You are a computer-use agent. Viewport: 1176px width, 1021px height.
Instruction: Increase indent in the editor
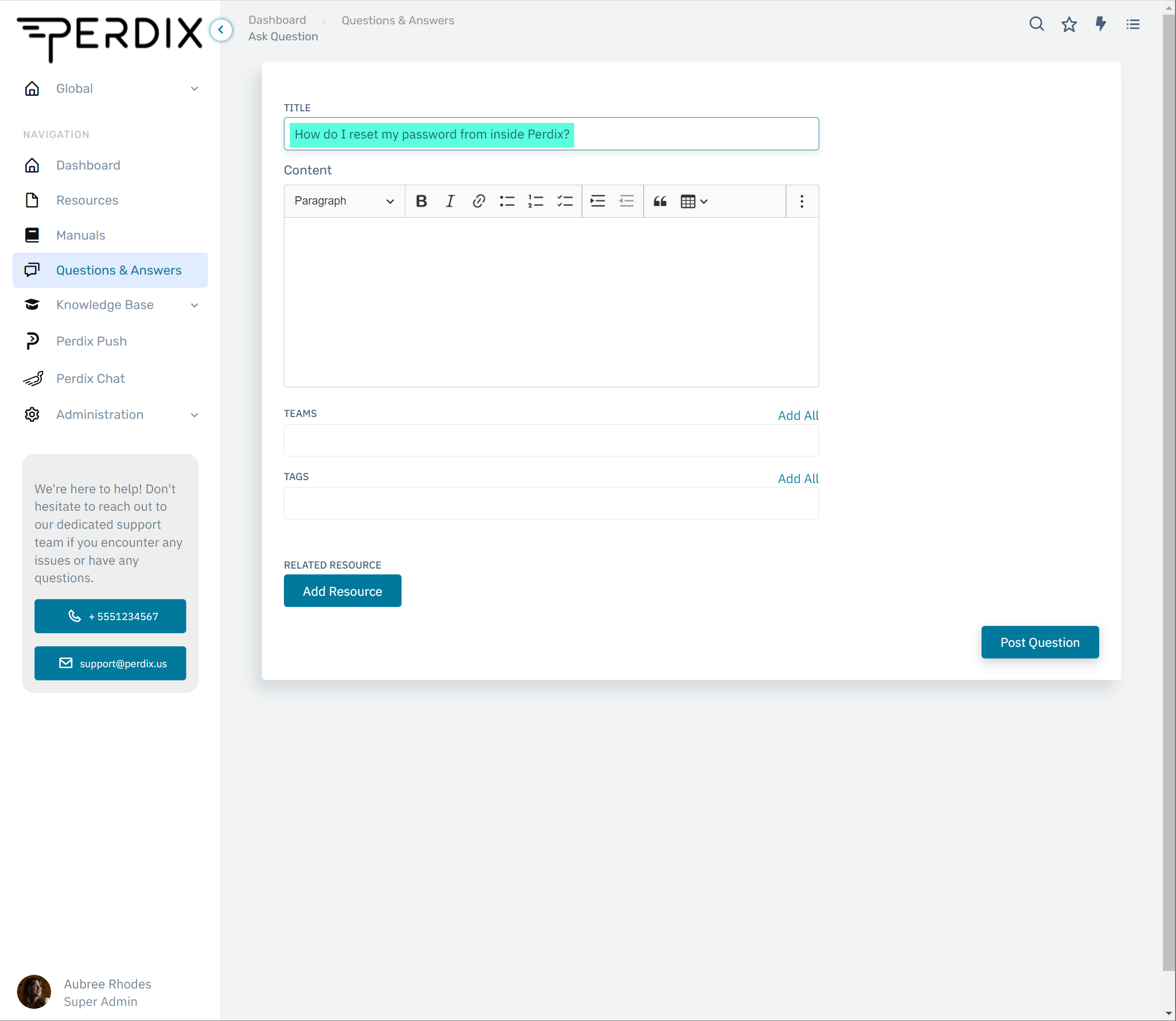point(597,201)
